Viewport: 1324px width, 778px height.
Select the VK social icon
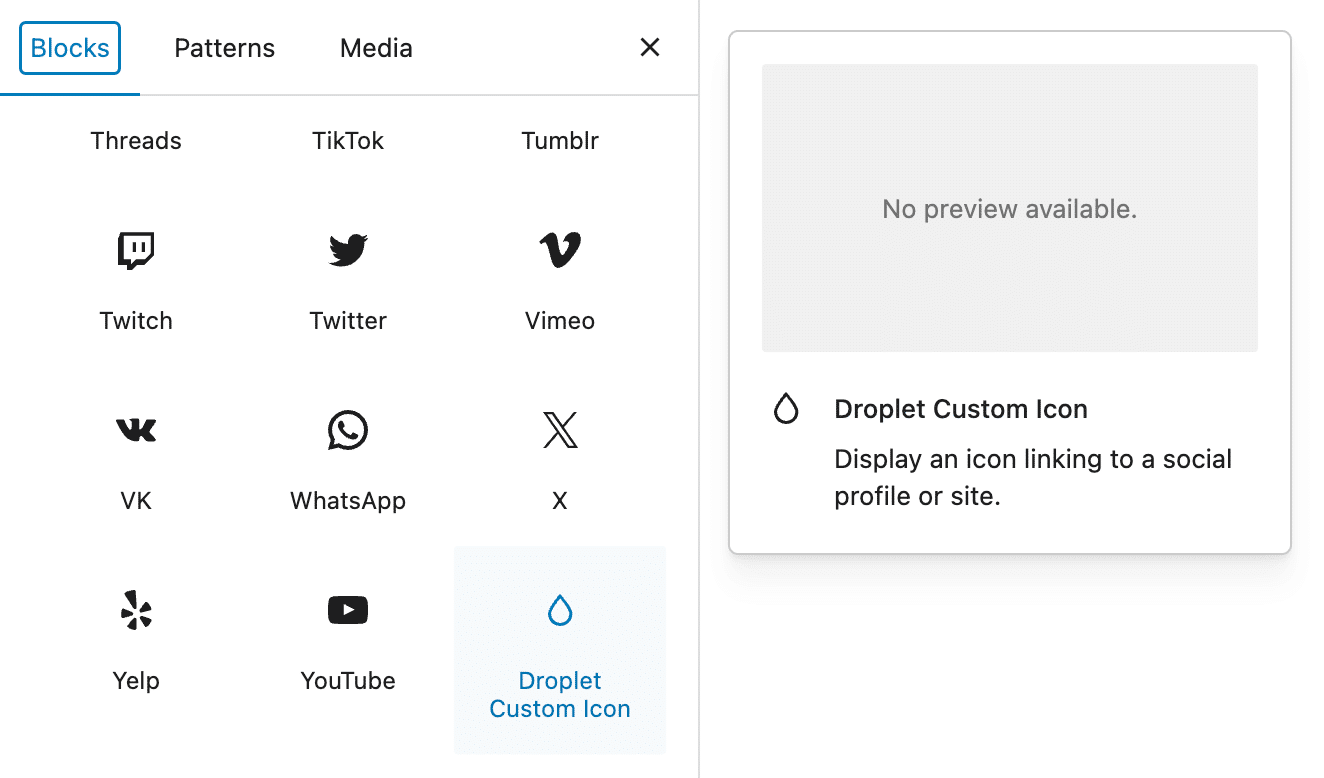click(x=136, y=430)
